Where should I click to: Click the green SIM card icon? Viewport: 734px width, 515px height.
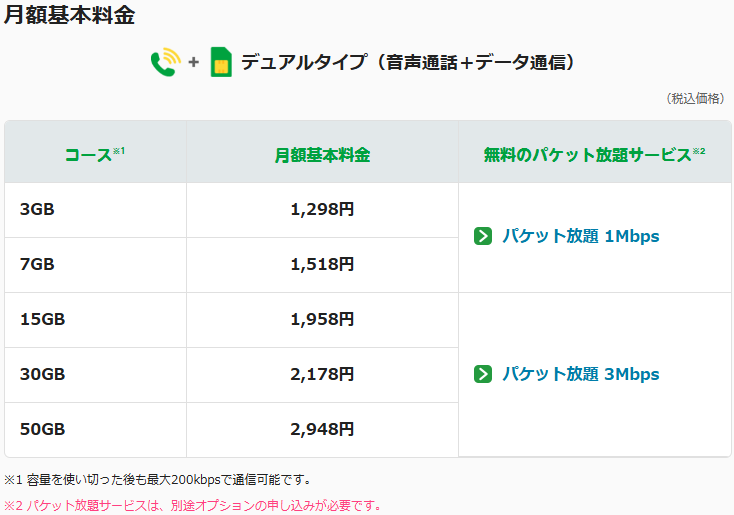[x=221, y=62]
